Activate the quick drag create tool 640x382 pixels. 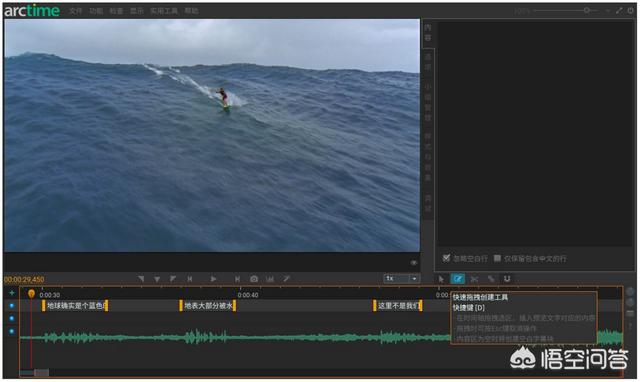click(x=458, y=279)
